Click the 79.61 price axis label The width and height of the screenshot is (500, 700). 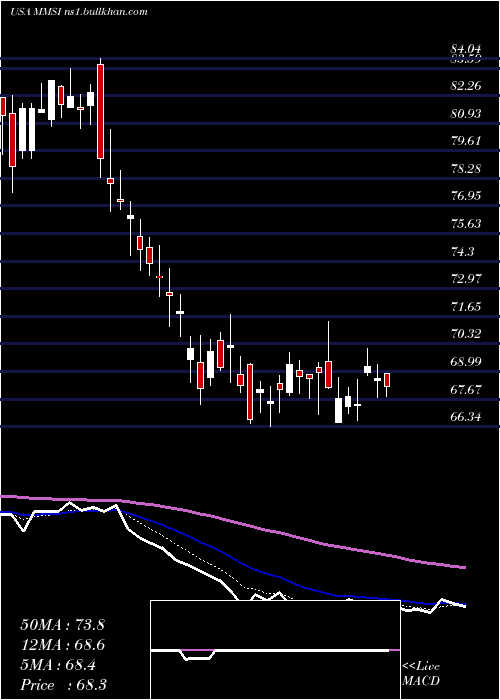pos(466,141)
